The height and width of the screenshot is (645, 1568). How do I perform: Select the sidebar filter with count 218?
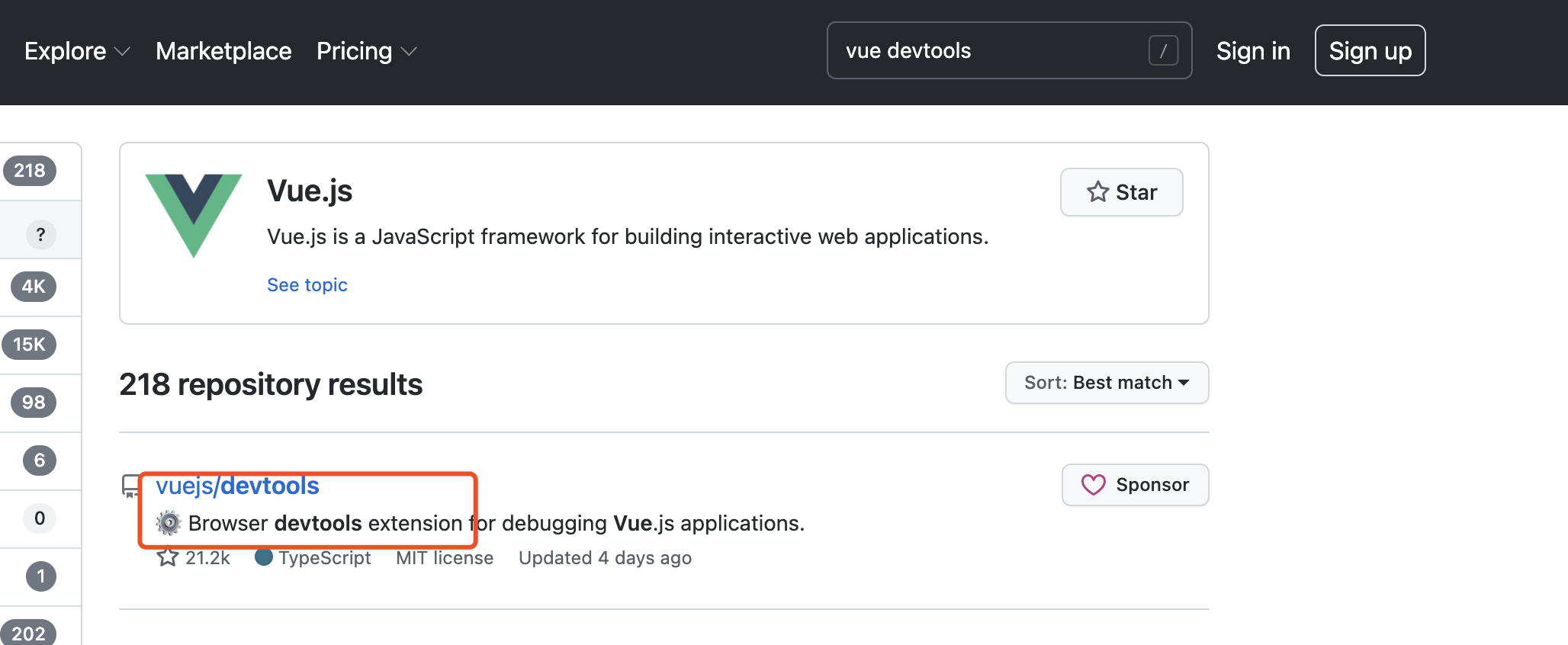[40, 171]
